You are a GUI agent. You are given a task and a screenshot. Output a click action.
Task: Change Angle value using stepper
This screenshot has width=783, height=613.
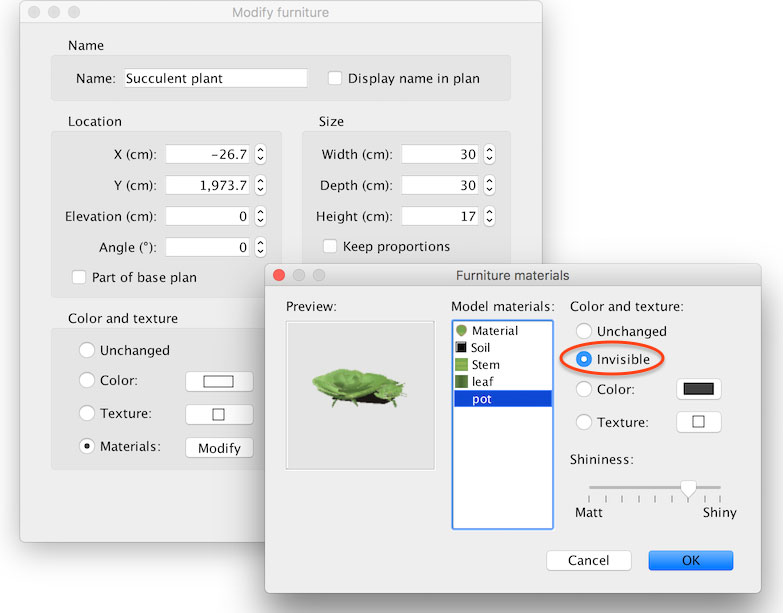pyautogui.click(x=260, y=247)
